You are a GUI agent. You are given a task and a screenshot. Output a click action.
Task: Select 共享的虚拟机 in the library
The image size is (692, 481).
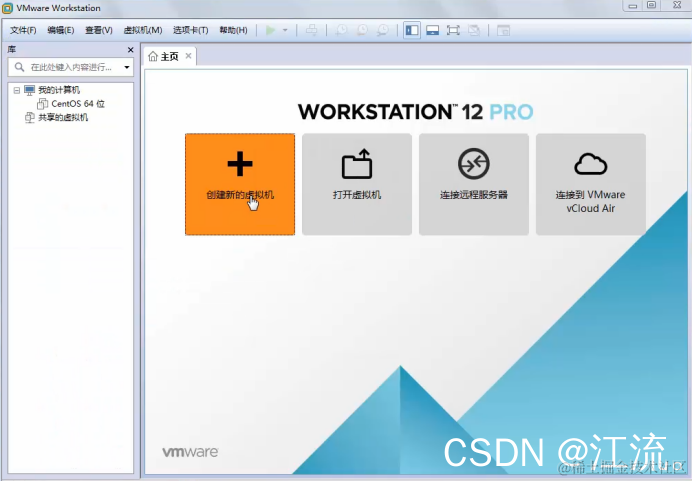[x=63, y=117]
